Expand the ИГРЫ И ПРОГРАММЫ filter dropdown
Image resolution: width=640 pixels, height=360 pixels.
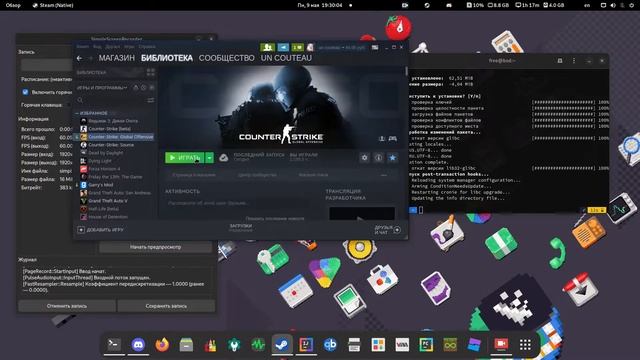click(102, 87)
